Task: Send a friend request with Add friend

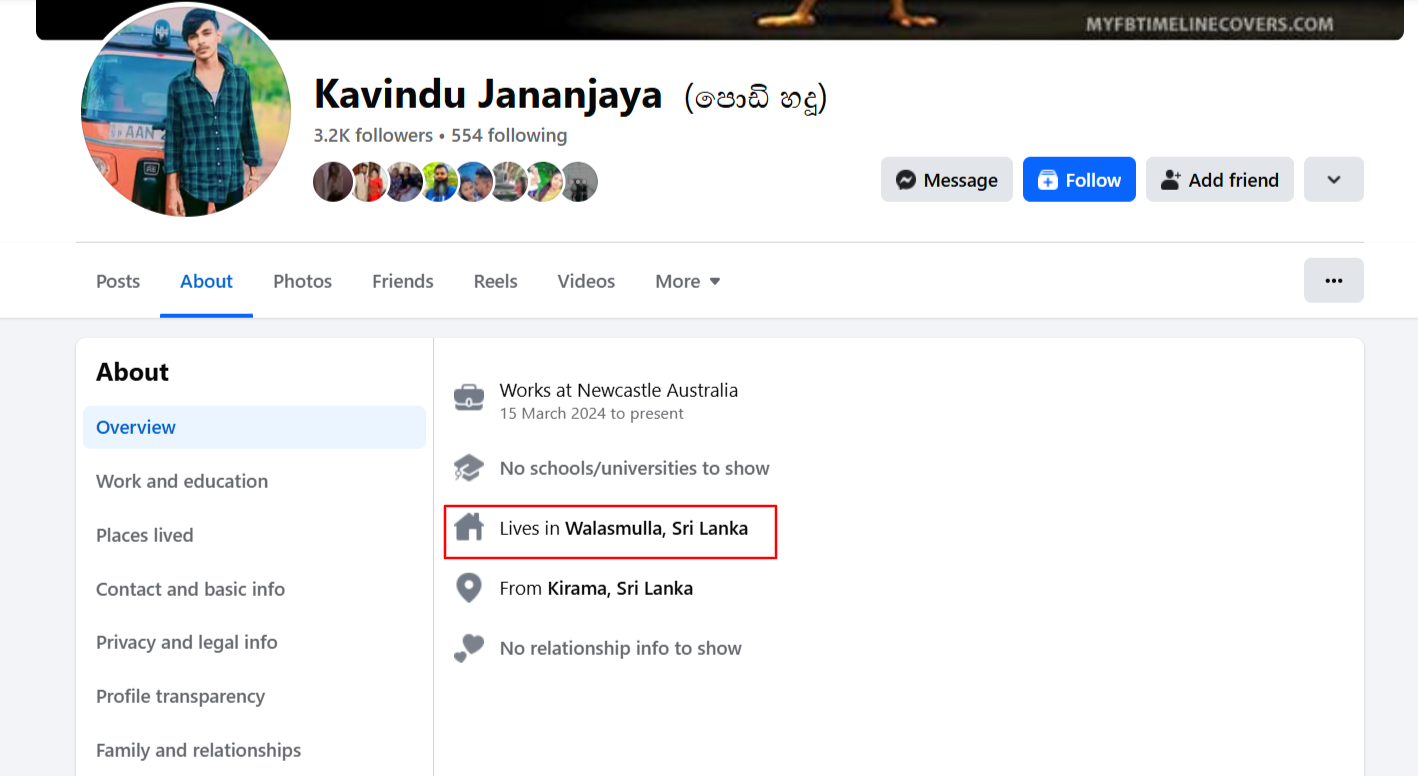Action: 1220,180
